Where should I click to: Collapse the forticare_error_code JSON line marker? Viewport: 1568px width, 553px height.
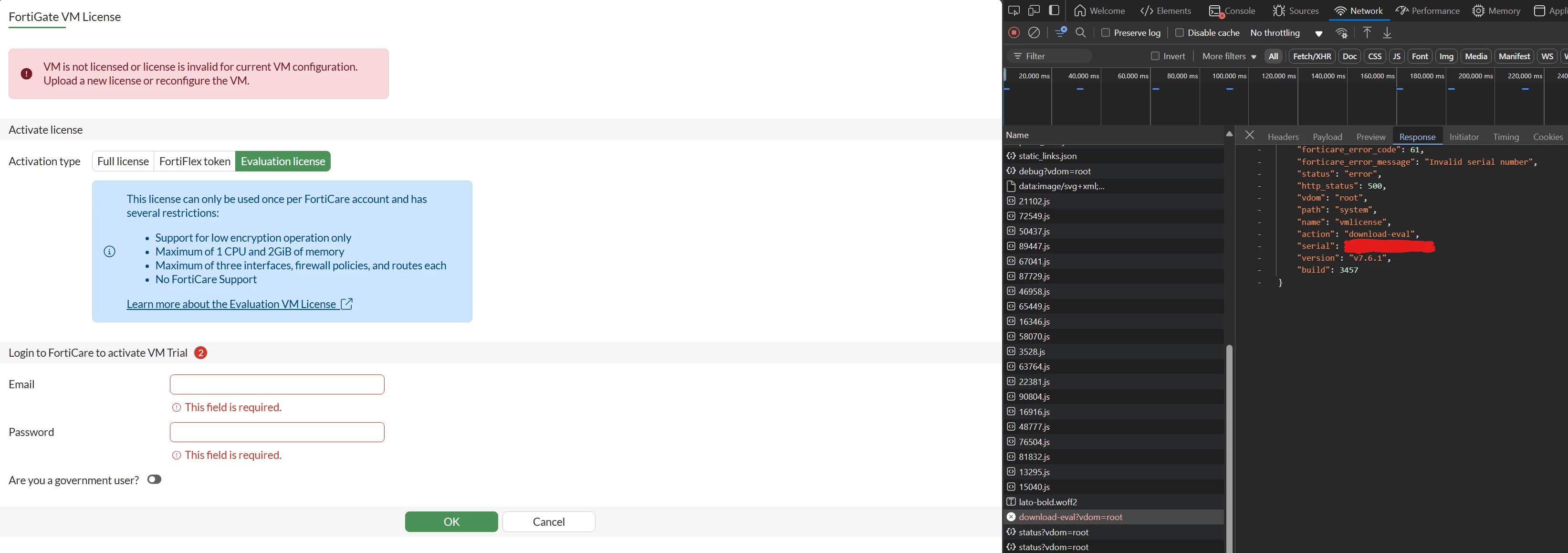tap(1259, 150)
